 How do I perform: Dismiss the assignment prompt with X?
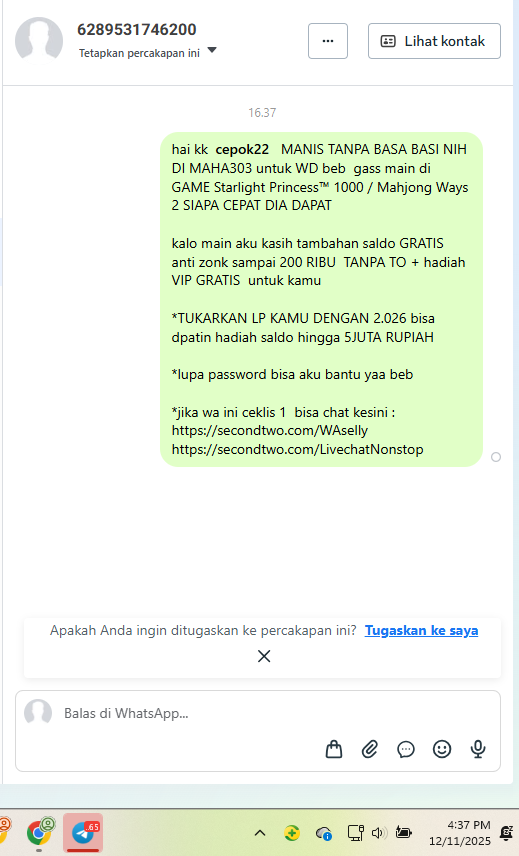tap(264, 656)
